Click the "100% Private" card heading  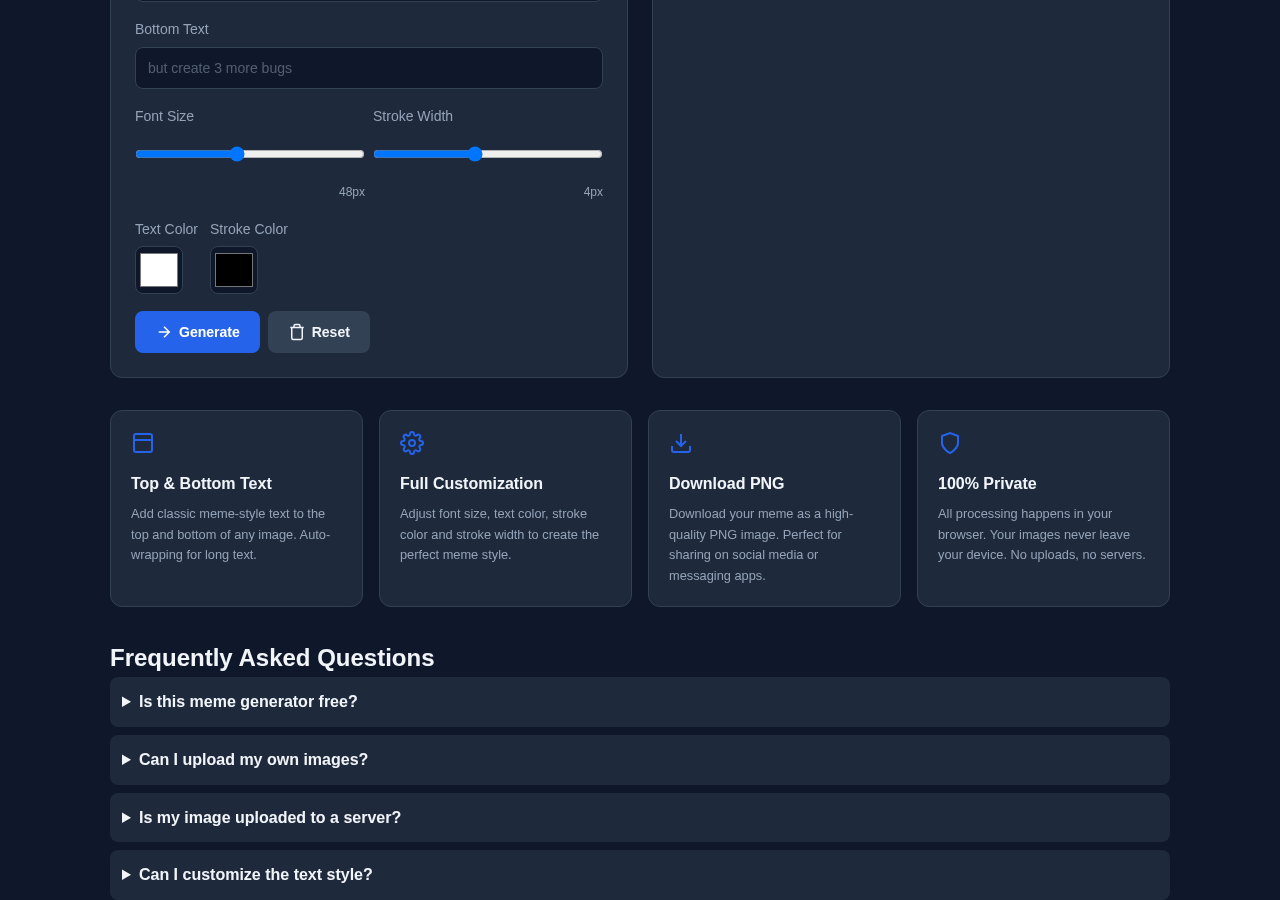click(x=987, y=484)
